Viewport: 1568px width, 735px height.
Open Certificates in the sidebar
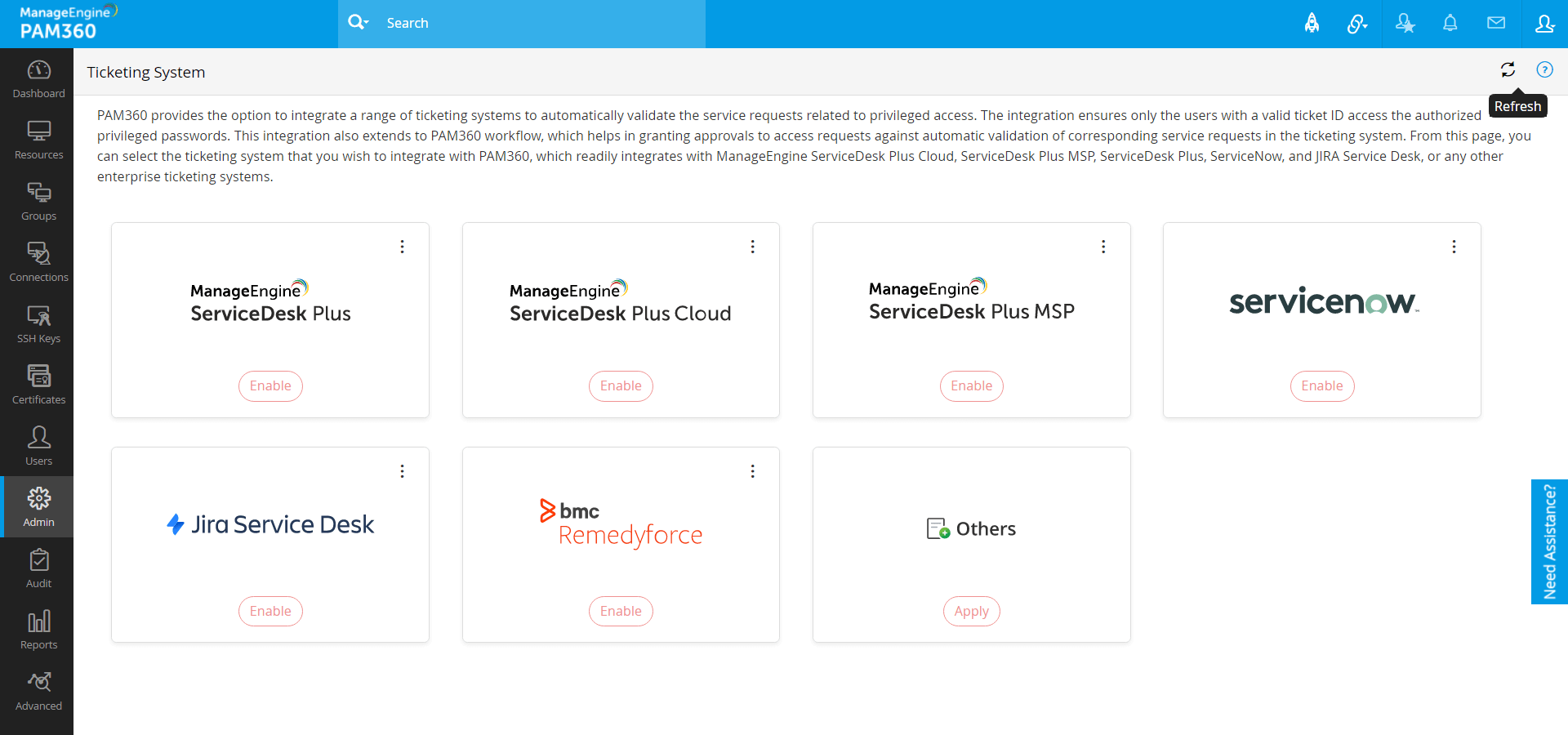point(38,385)
